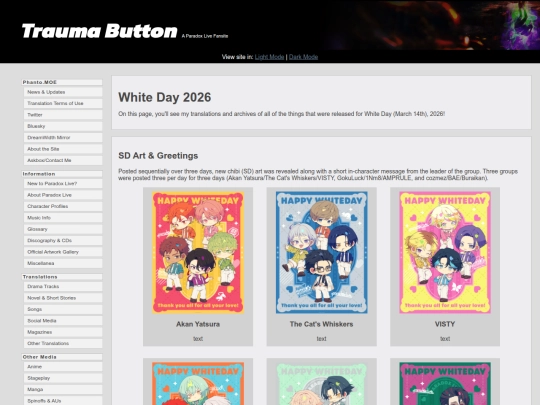The height and width of the screenshot is (405, 540).
Task: Visit the Twitter sidebar link
Action: click(63, 115)
